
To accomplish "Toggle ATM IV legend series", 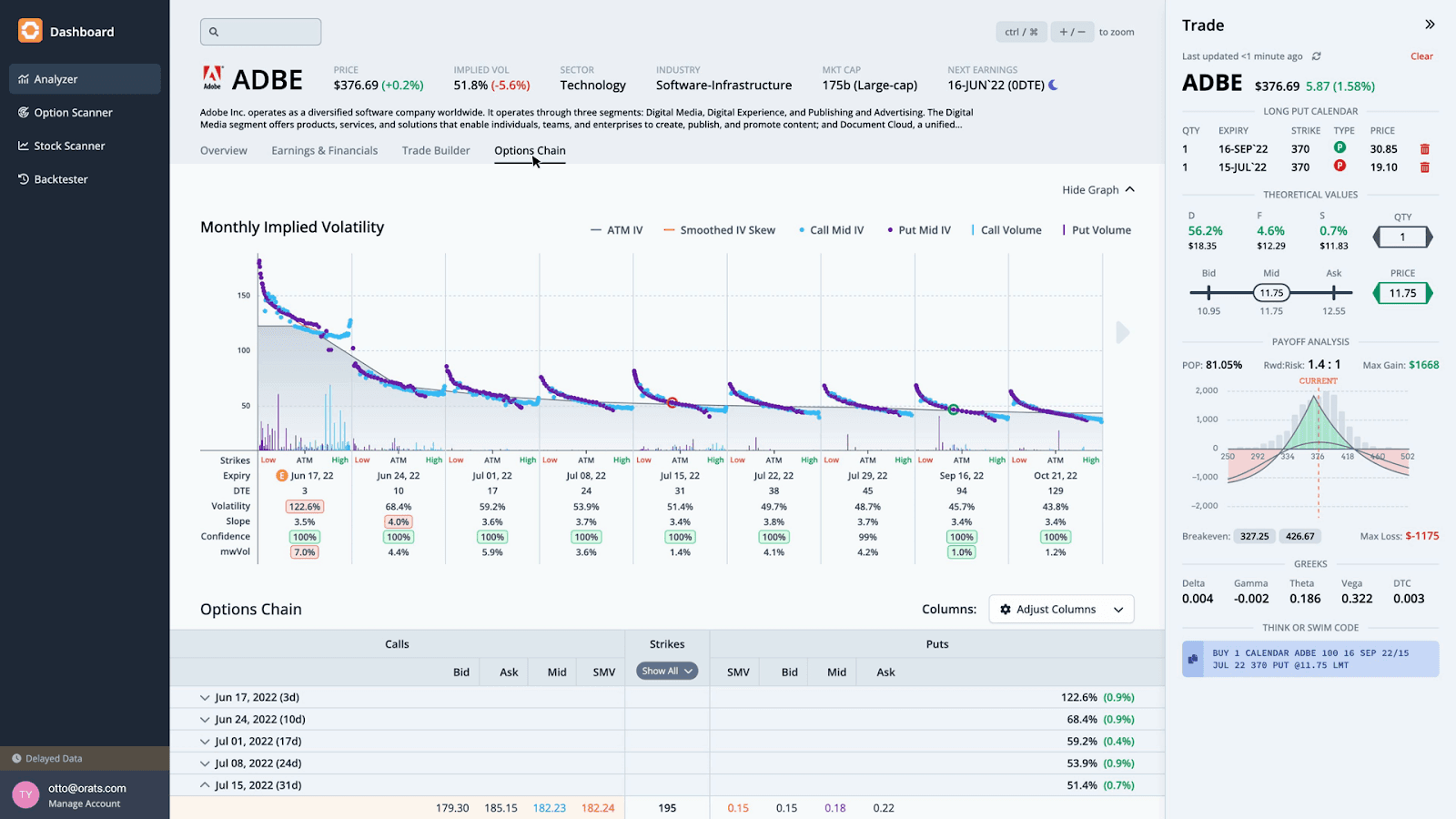I will pos(617,230).
